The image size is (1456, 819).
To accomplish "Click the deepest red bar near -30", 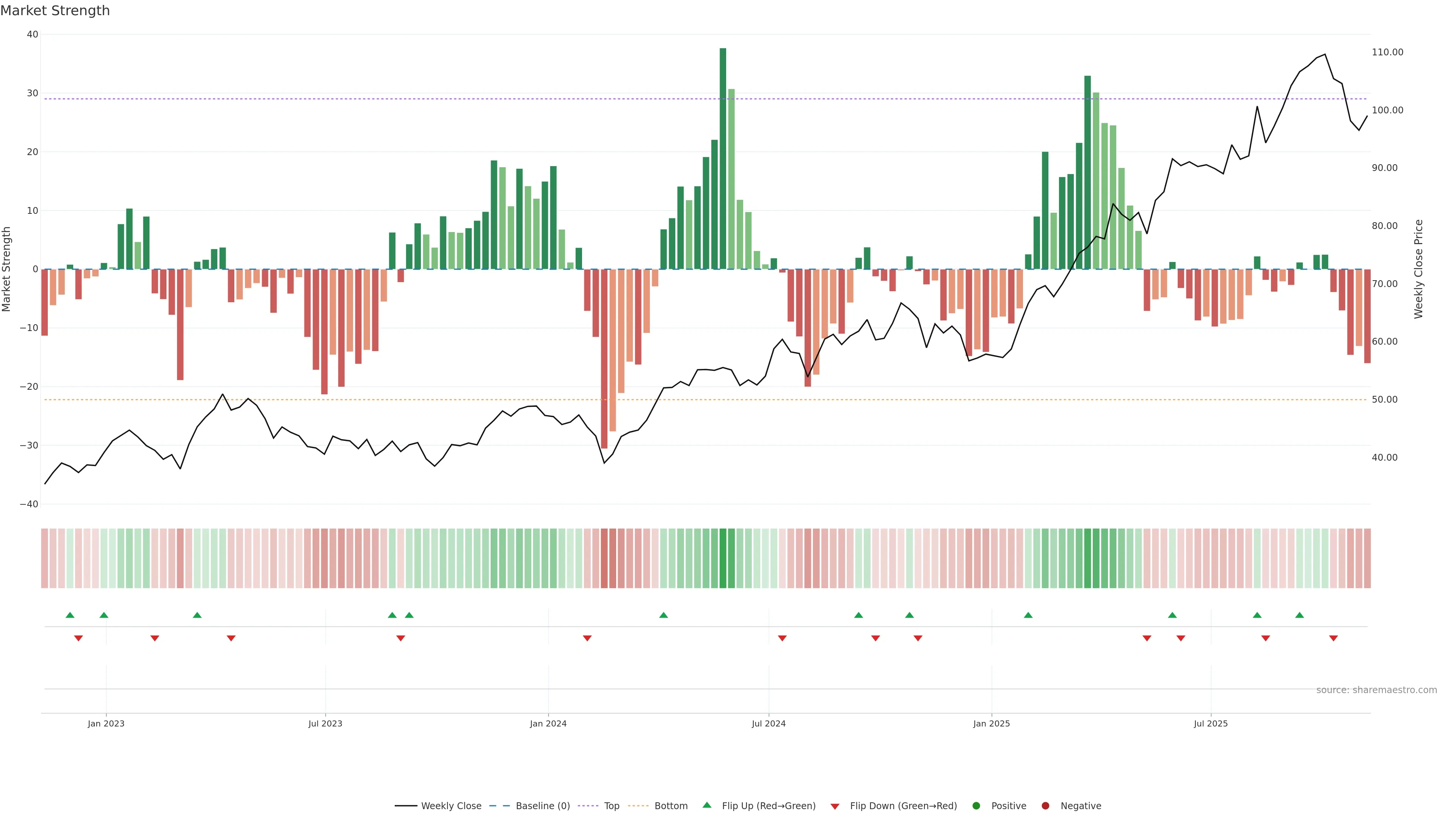I will tap(604, 359).
